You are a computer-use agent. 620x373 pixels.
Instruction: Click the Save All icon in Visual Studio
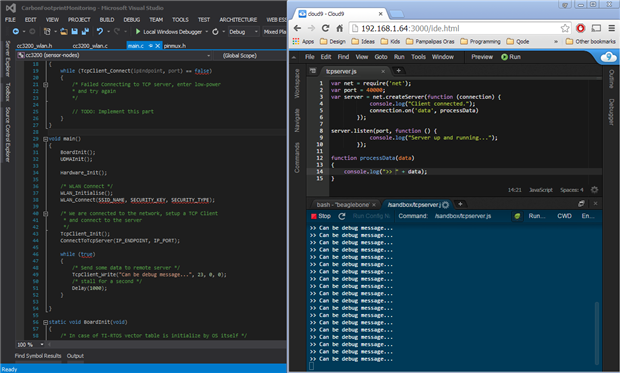pyautogui.click(x=85, y=31)
